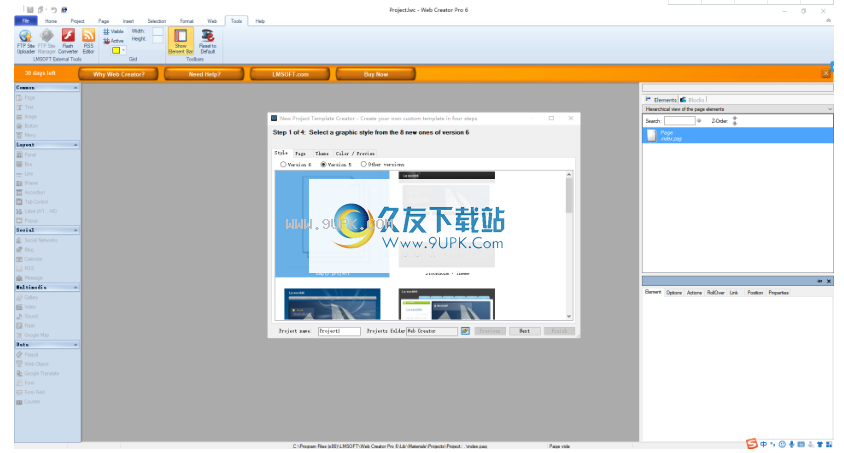Select the blue empty project template thumbnail
Screen dimensions: 844x453
[x=332, y=224]
